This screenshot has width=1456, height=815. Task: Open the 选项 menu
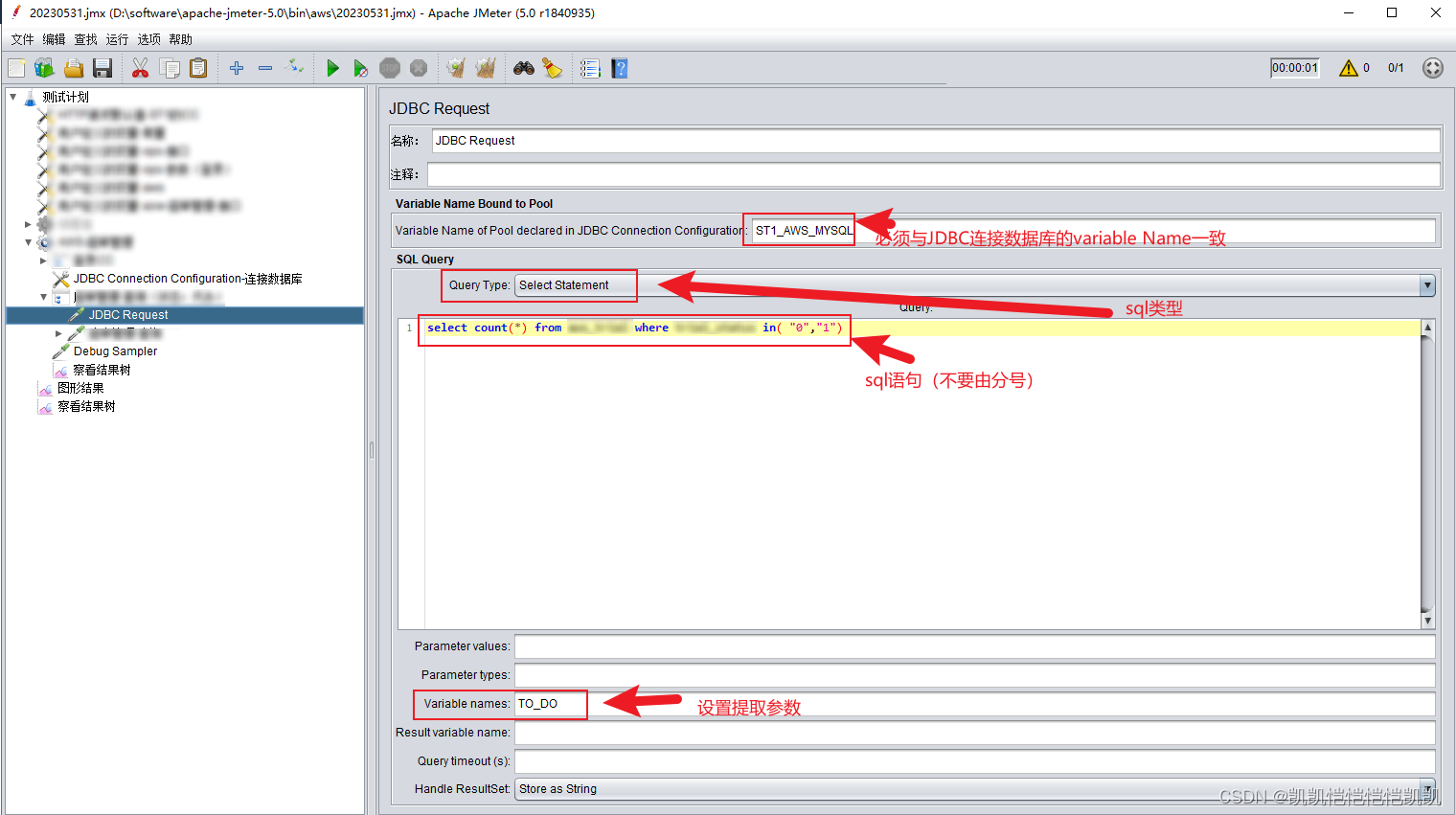tap(148, 39)
